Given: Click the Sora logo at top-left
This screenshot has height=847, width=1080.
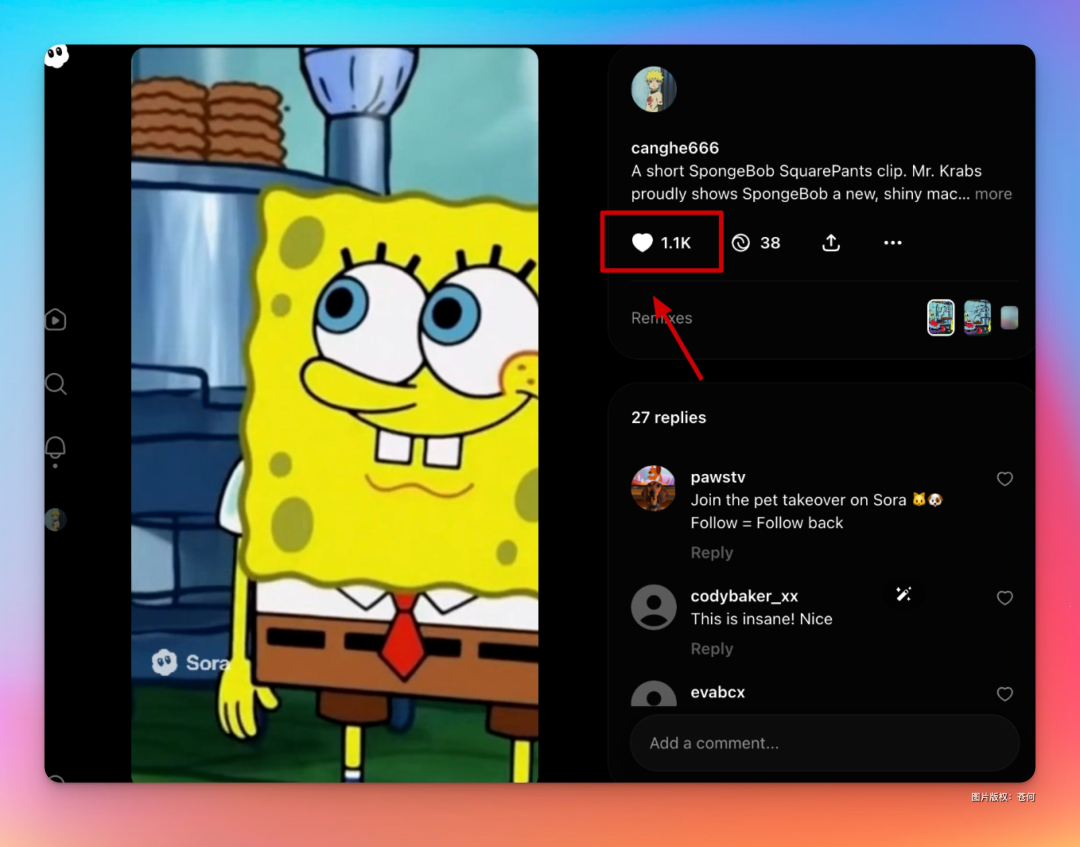Looking at the screenshot, I should 56,56.
